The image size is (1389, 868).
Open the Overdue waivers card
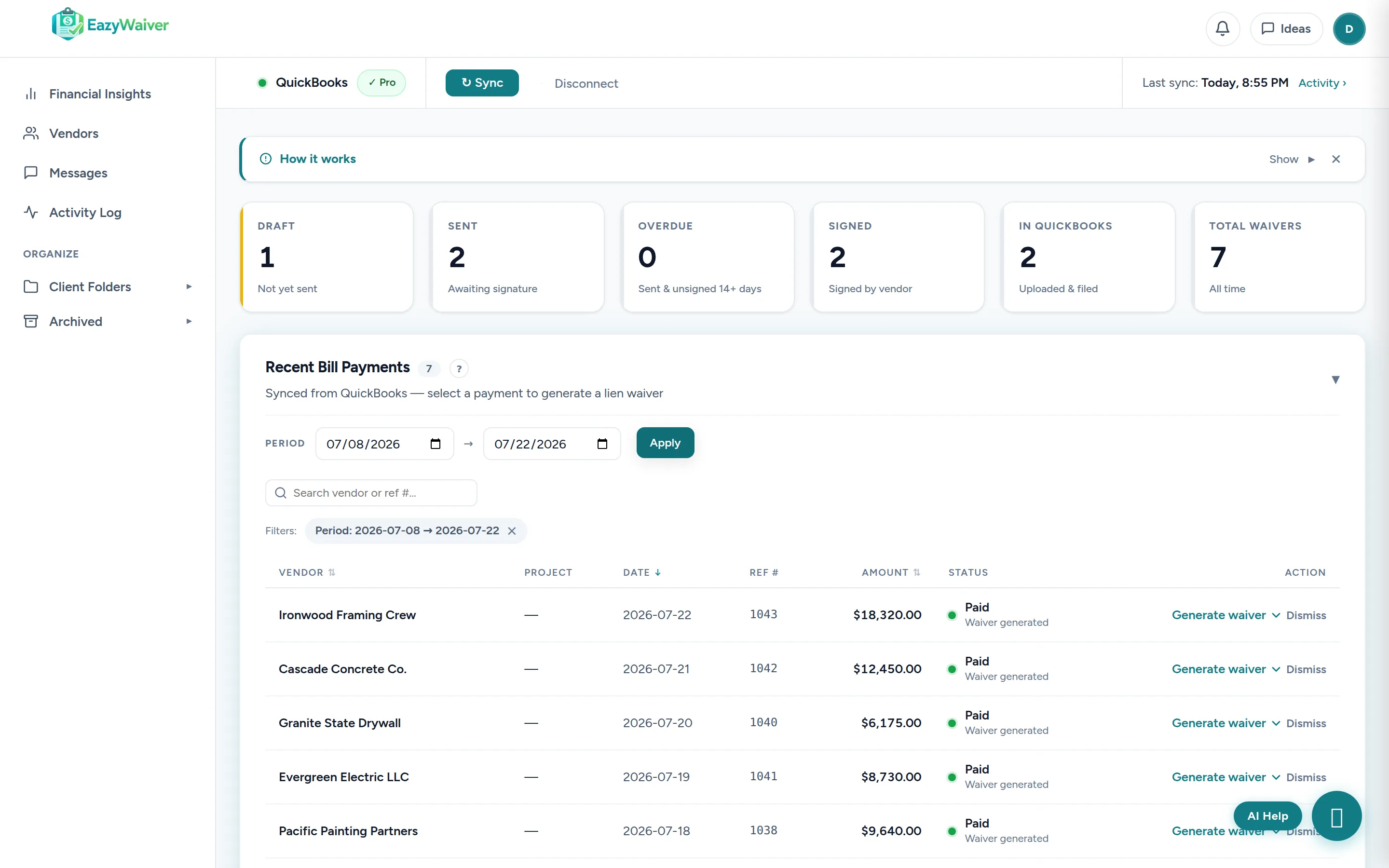pos(708,257)
